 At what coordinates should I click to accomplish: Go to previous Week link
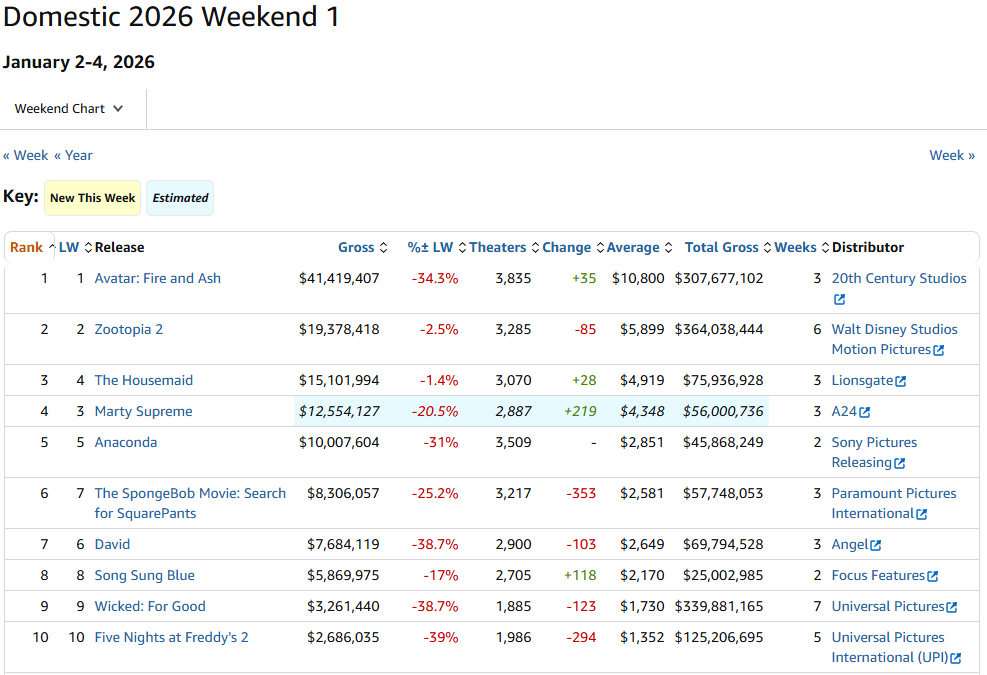pos(26,155)
